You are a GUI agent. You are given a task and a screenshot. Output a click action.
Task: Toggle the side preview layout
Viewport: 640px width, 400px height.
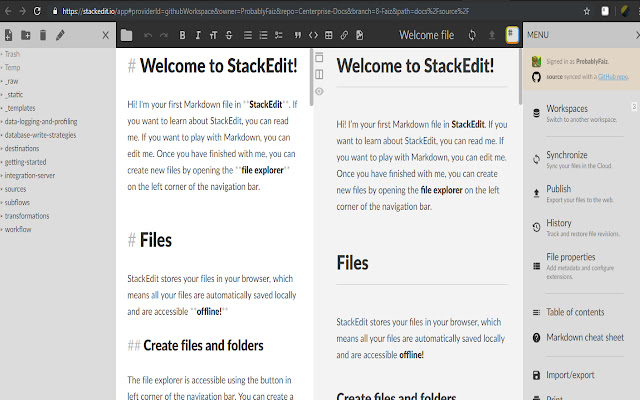(319, 74)
